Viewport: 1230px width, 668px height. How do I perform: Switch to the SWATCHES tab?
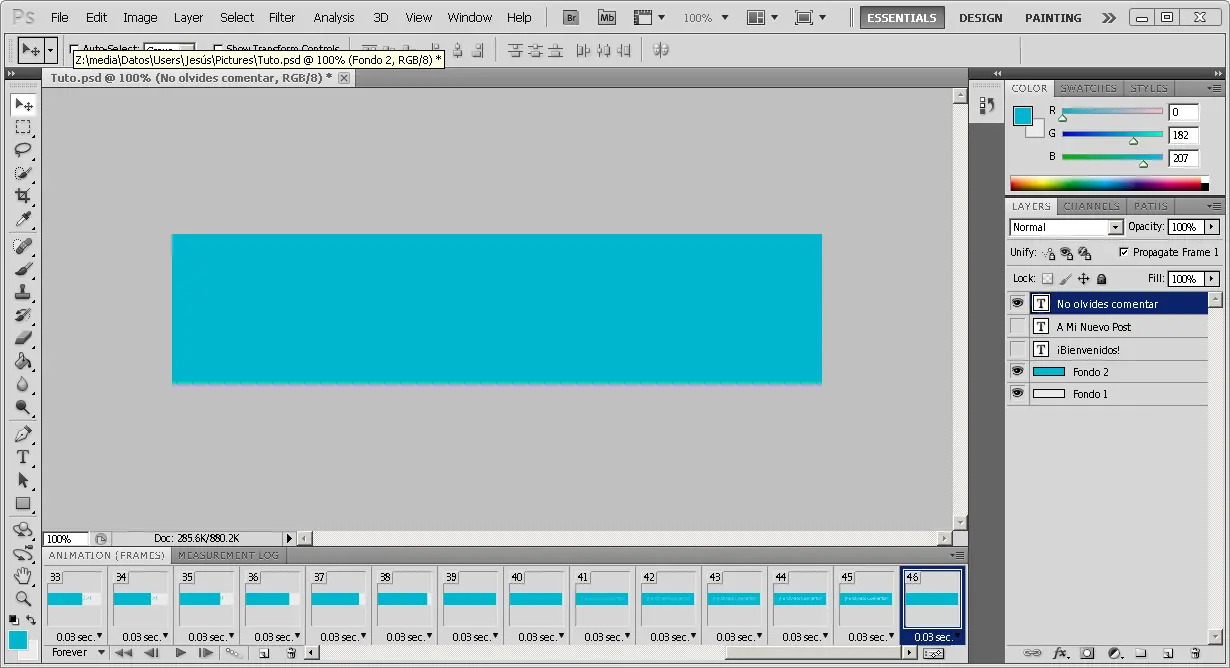coord(1088,88)
